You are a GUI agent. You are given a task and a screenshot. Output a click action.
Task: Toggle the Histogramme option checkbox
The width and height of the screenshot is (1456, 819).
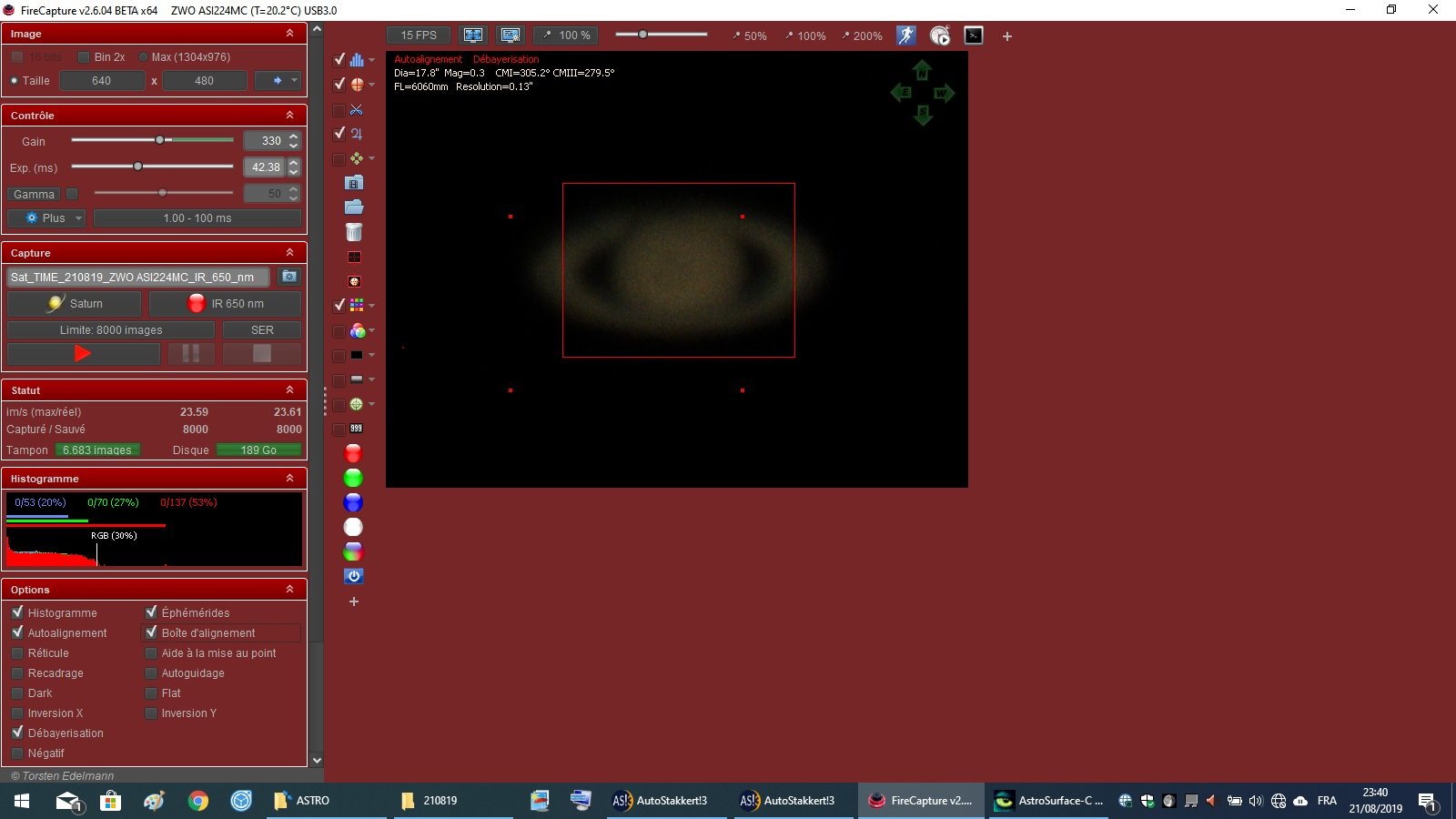(17, 612)
